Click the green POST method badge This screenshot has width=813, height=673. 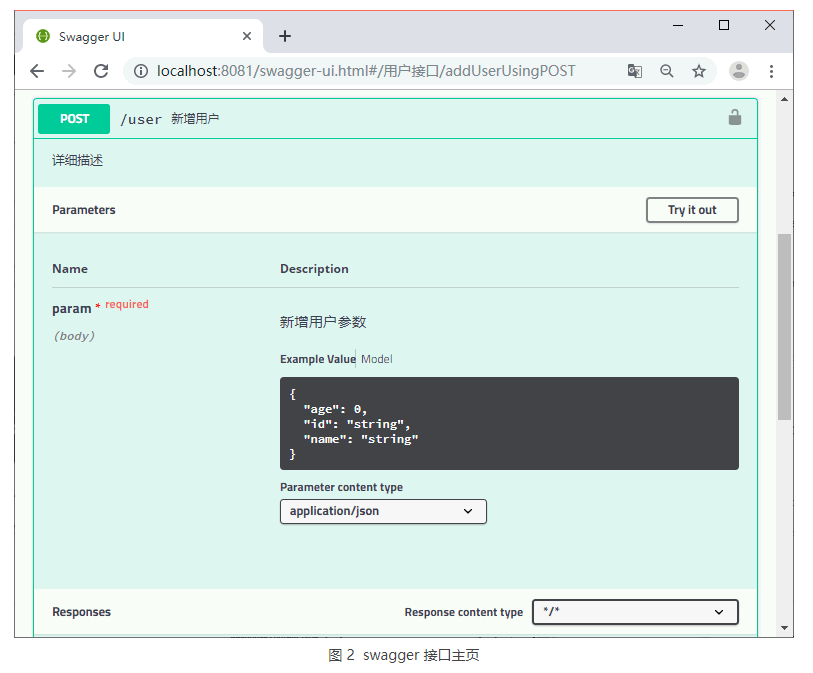point(74,119)
